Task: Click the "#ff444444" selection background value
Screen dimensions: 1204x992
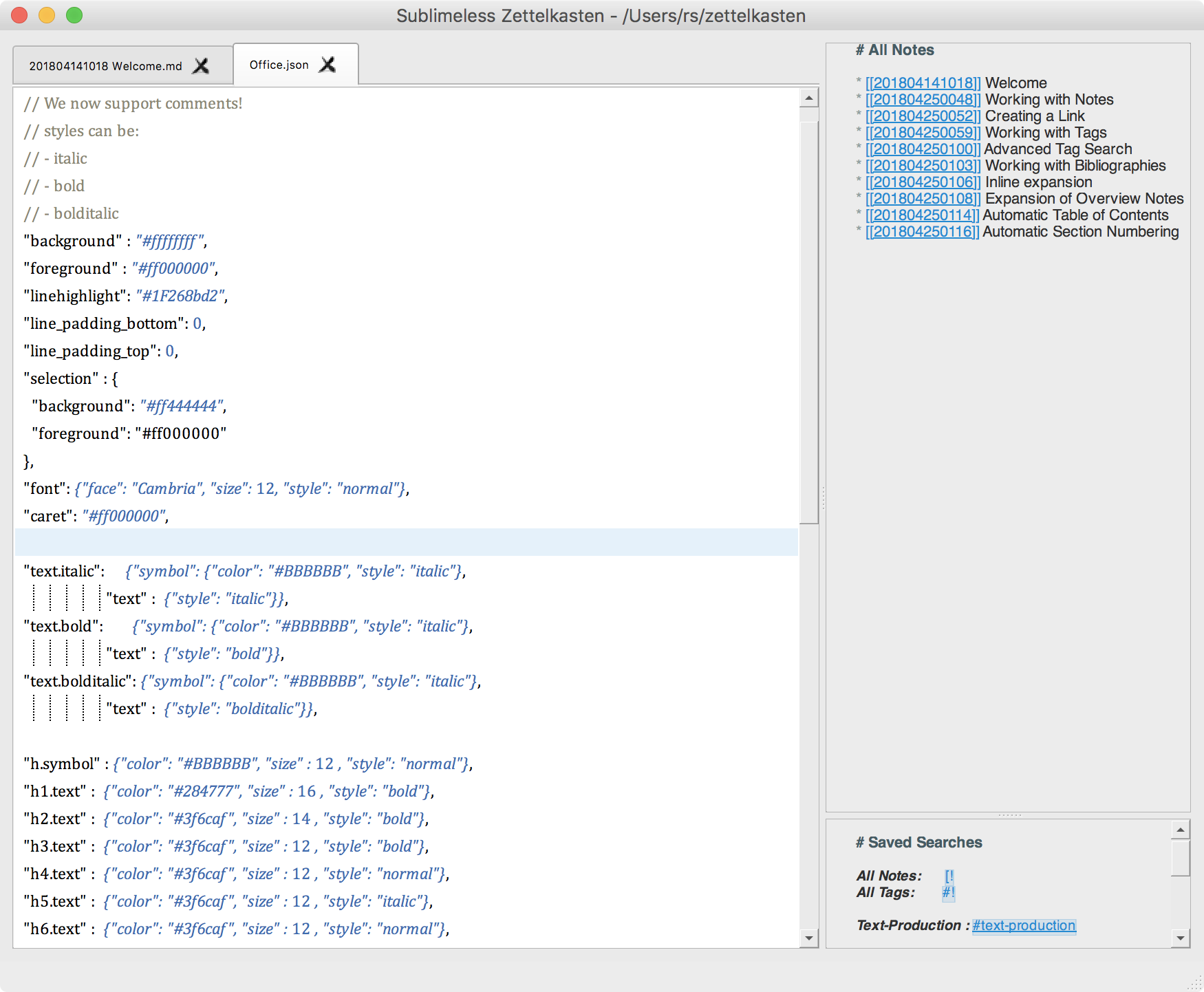Action: [x=182, y=406]
